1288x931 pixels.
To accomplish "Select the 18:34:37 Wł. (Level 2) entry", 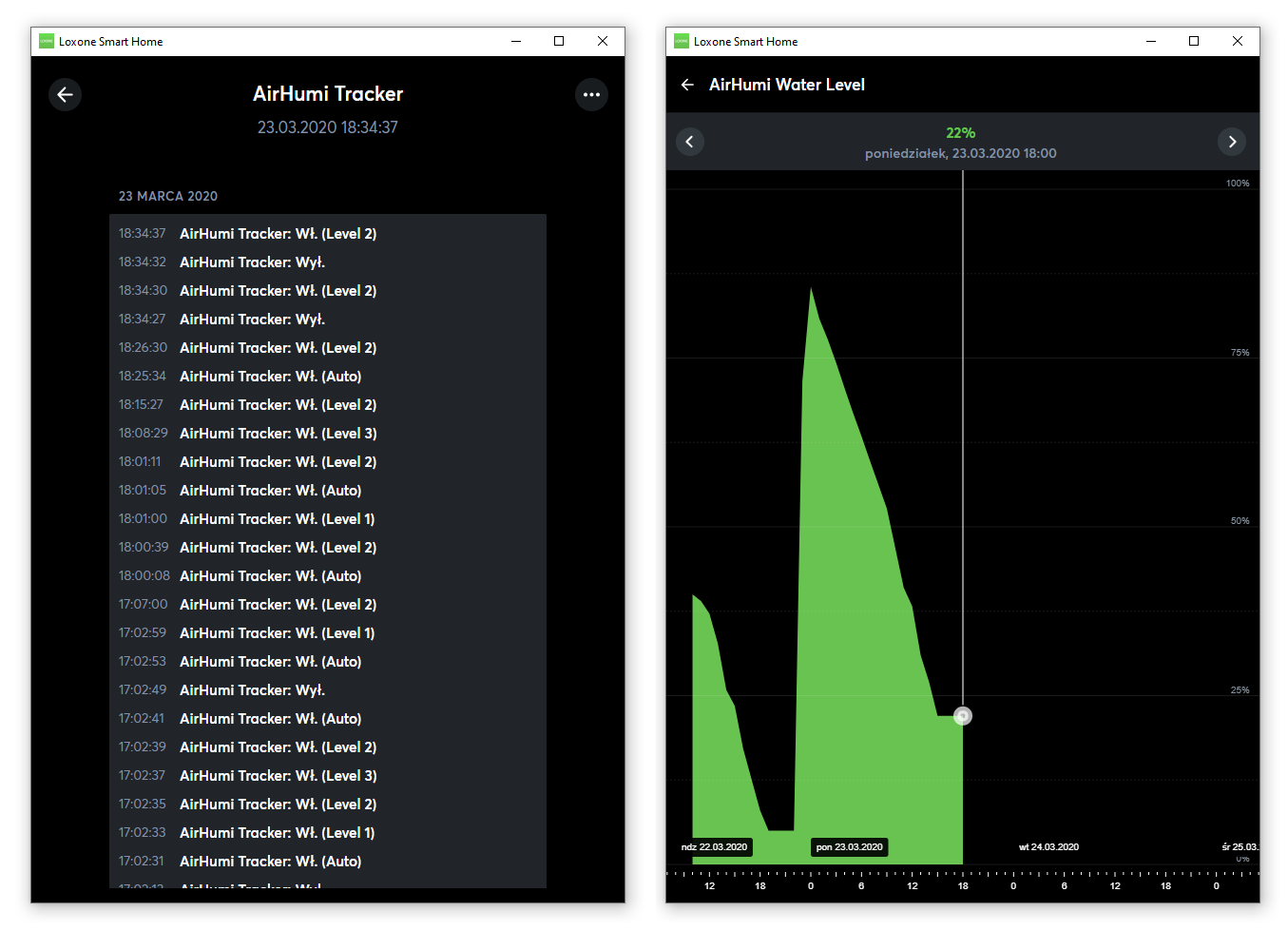I will (328, 234).
